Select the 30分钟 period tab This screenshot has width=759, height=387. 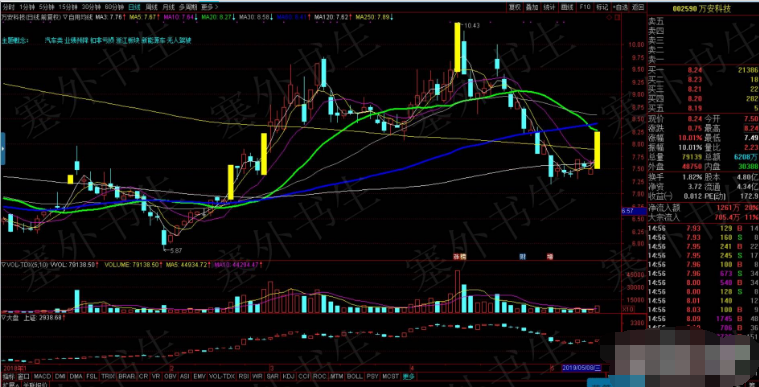(91, 7)
